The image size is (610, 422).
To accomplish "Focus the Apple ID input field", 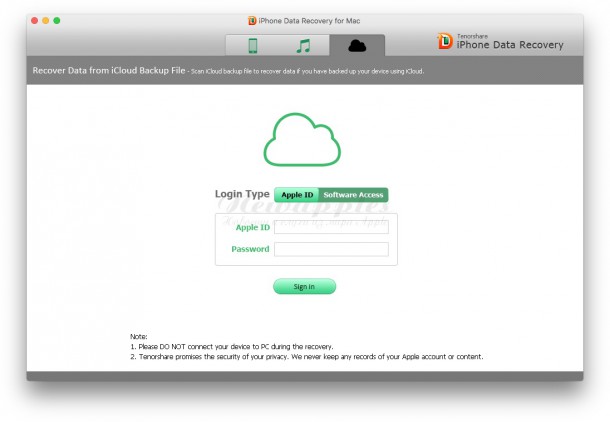I will tap(331, 227).
